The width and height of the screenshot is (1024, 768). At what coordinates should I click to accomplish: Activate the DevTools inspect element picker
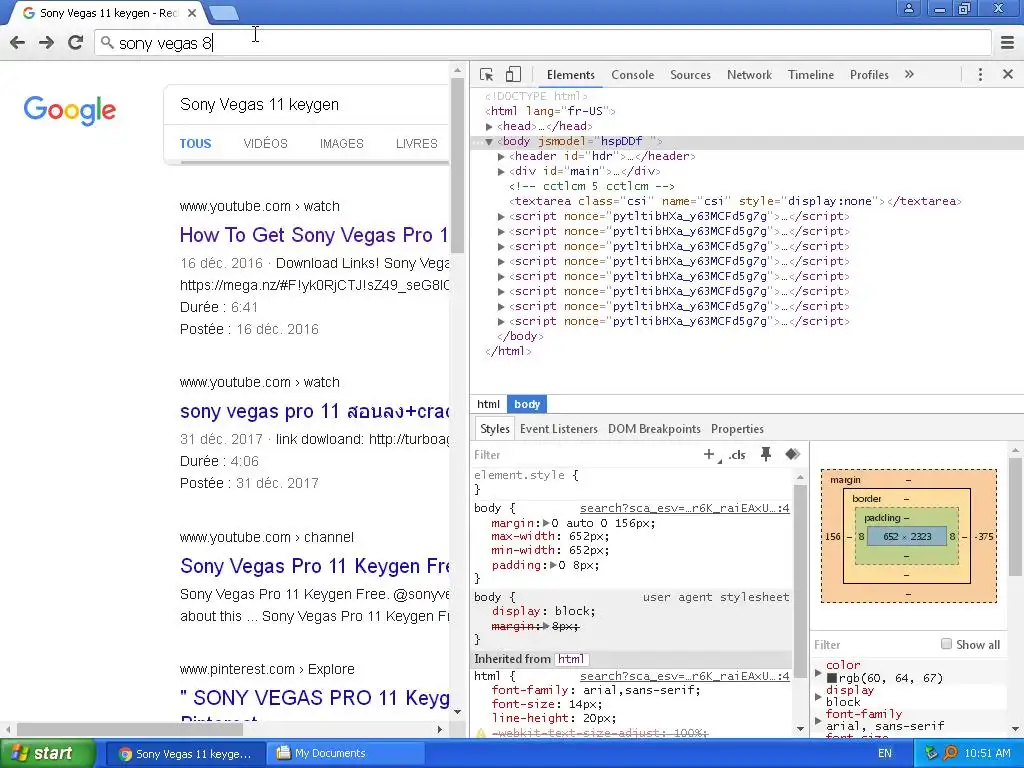[487, 74]
